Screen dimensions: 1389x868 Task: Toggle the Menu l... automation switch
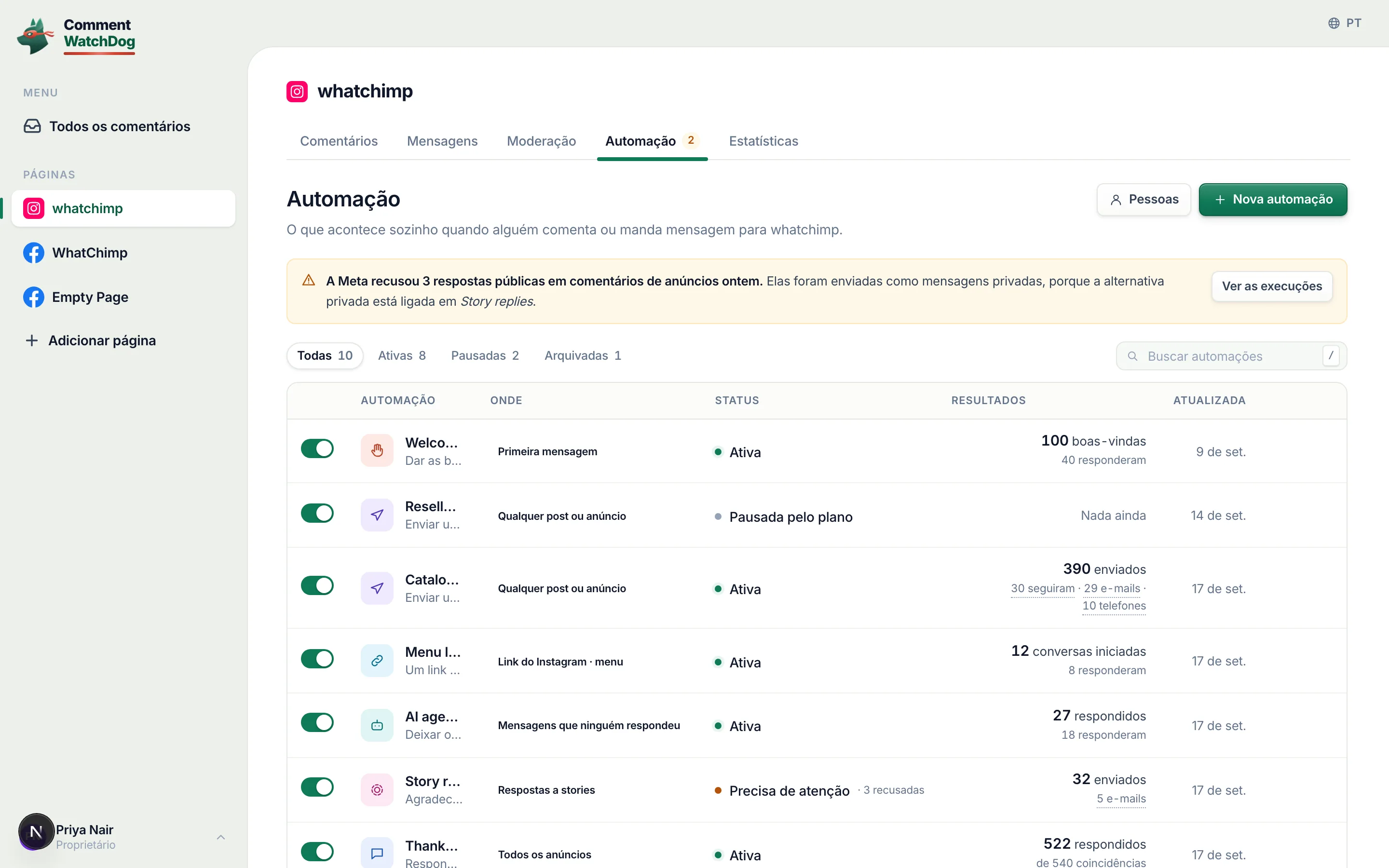click(x=317, y=658)
